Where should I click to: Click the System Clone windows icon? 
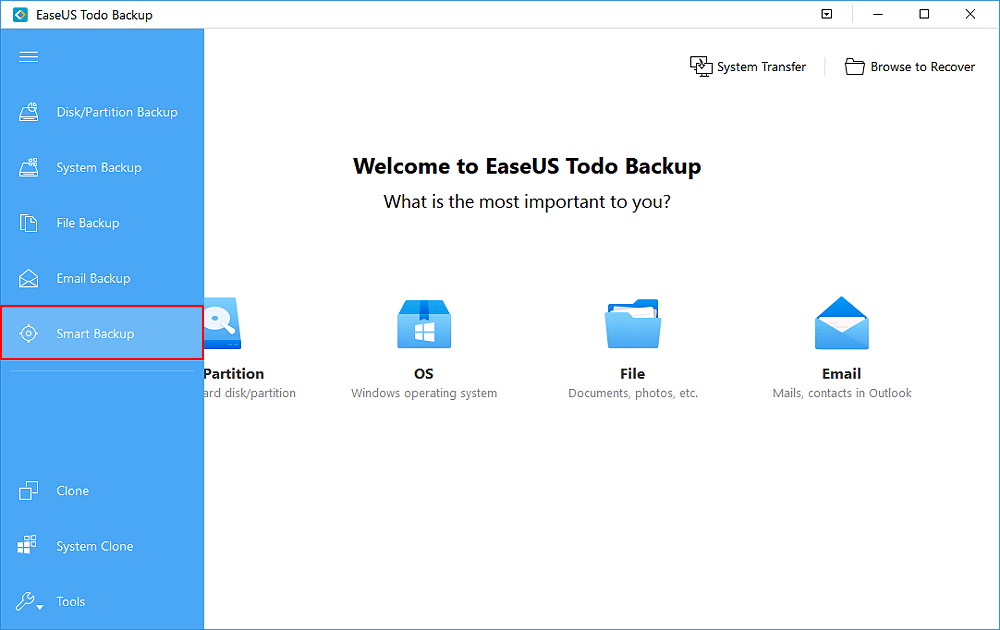[27, 545]
